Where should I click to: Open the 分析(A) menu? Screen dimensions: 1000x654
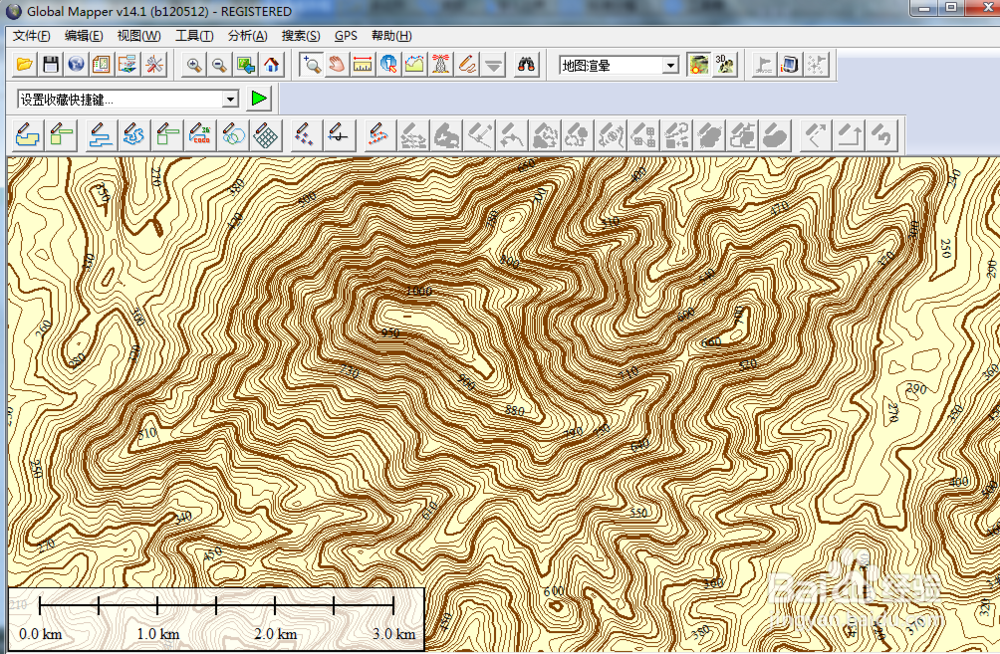tap(247, 36)
